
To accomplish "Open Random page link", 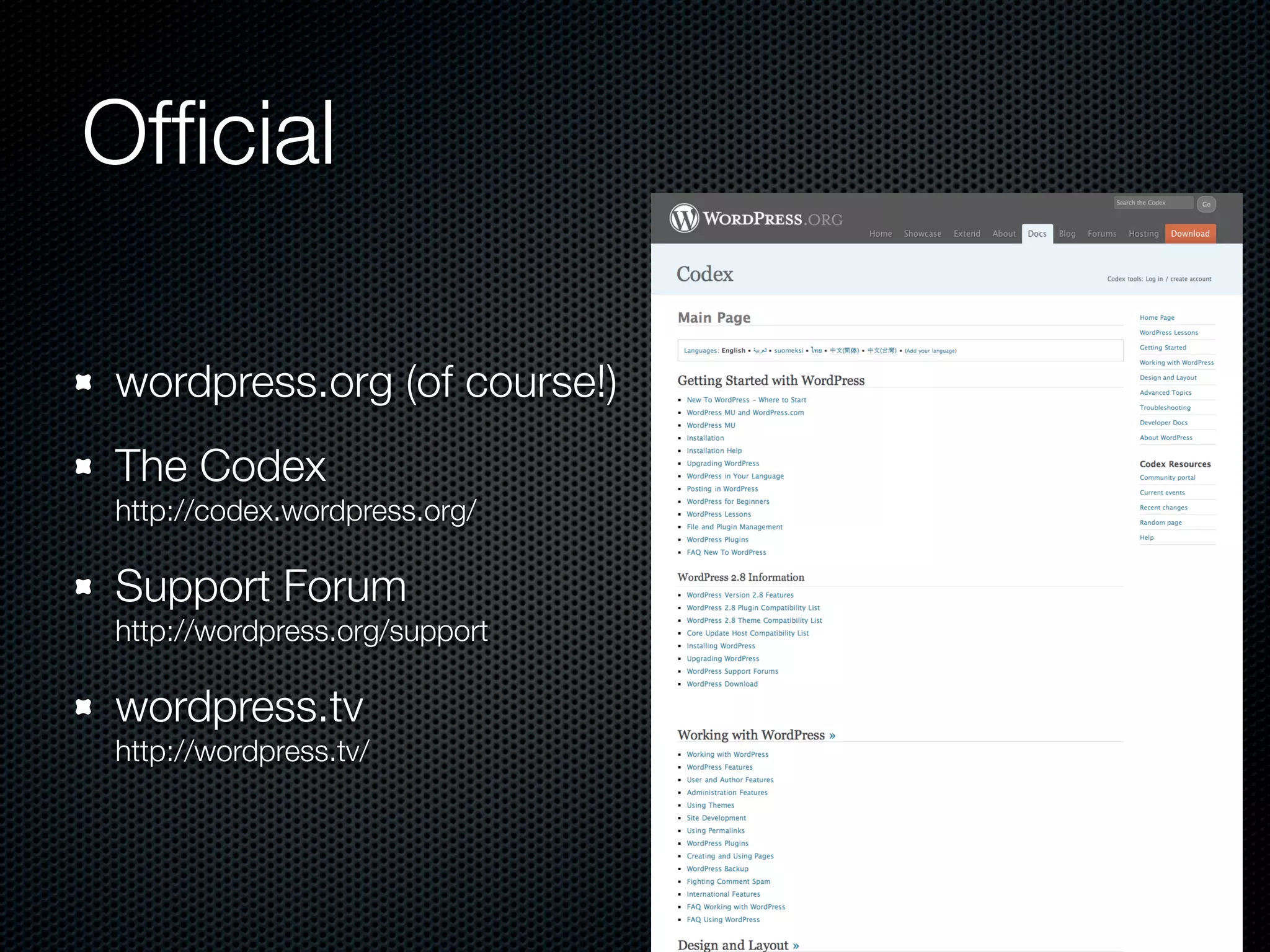I will (x=1160, y=522).
